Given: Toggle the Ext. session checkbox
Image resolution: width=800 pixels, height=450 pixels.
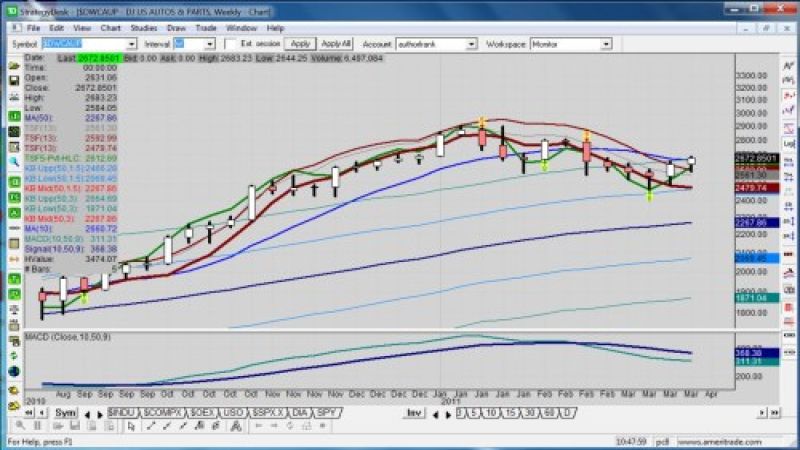Looking at the screenshot, I should tap(231, 44).
